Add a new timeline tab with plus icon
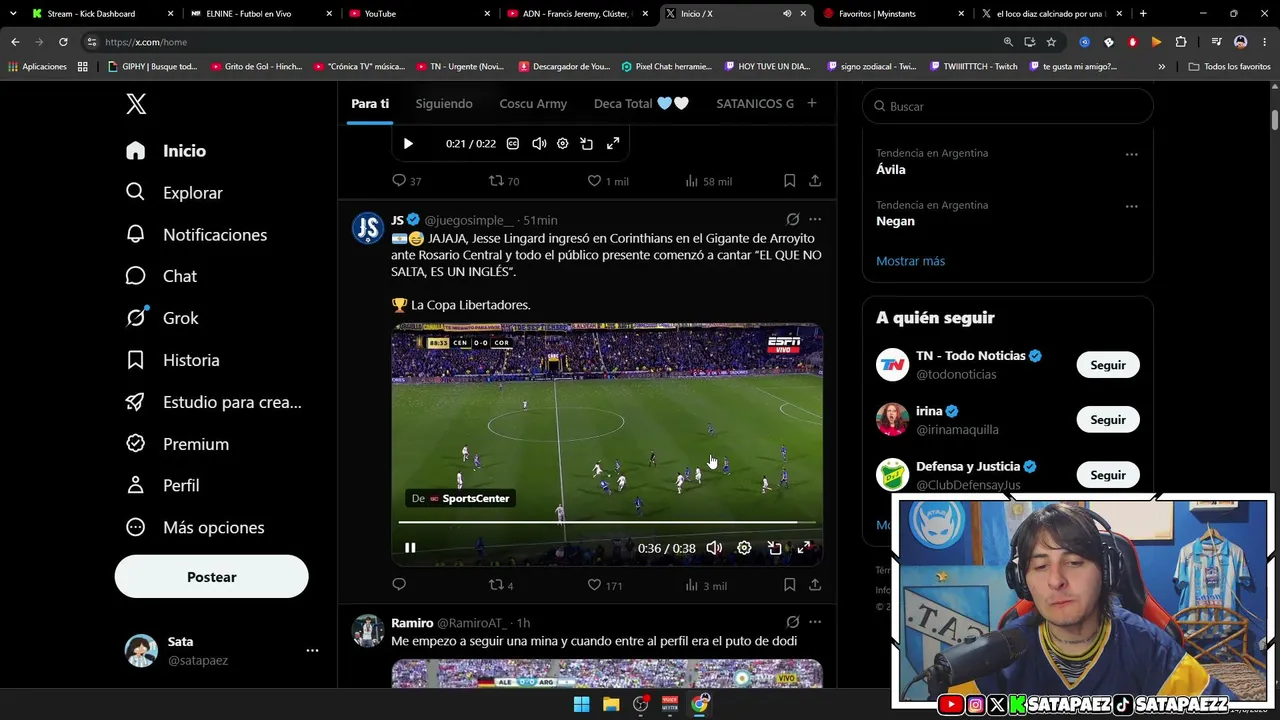 [x=812, y=103]
